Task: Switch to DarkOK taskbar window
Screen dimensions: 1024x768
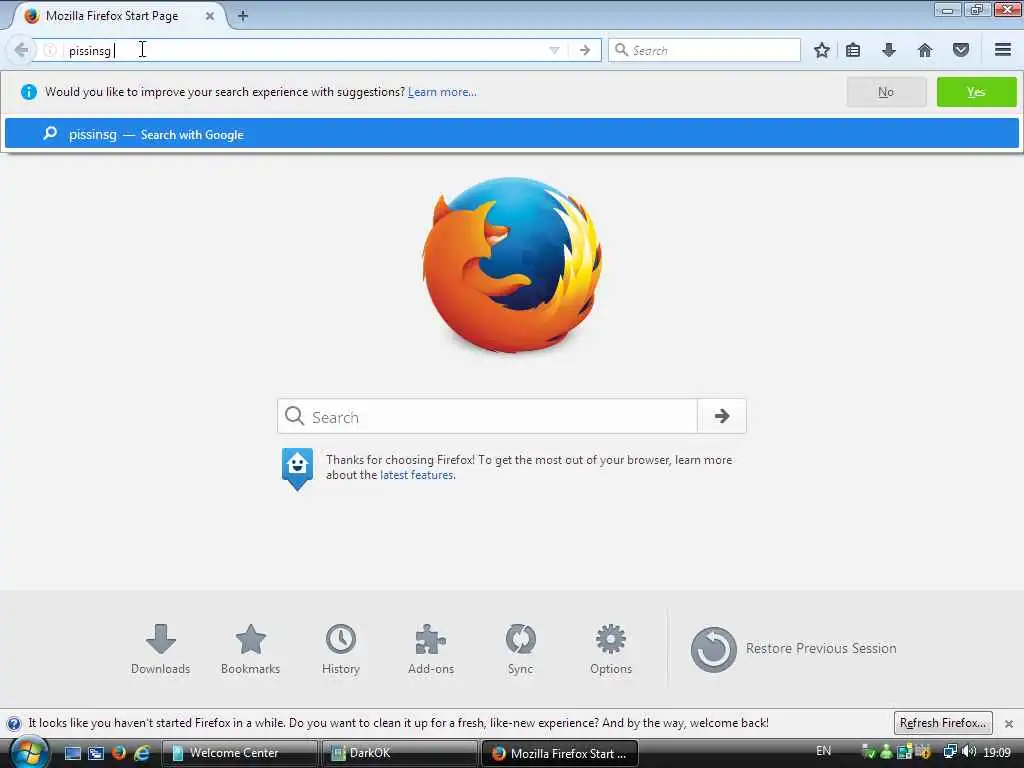Action: click(399, 753)
